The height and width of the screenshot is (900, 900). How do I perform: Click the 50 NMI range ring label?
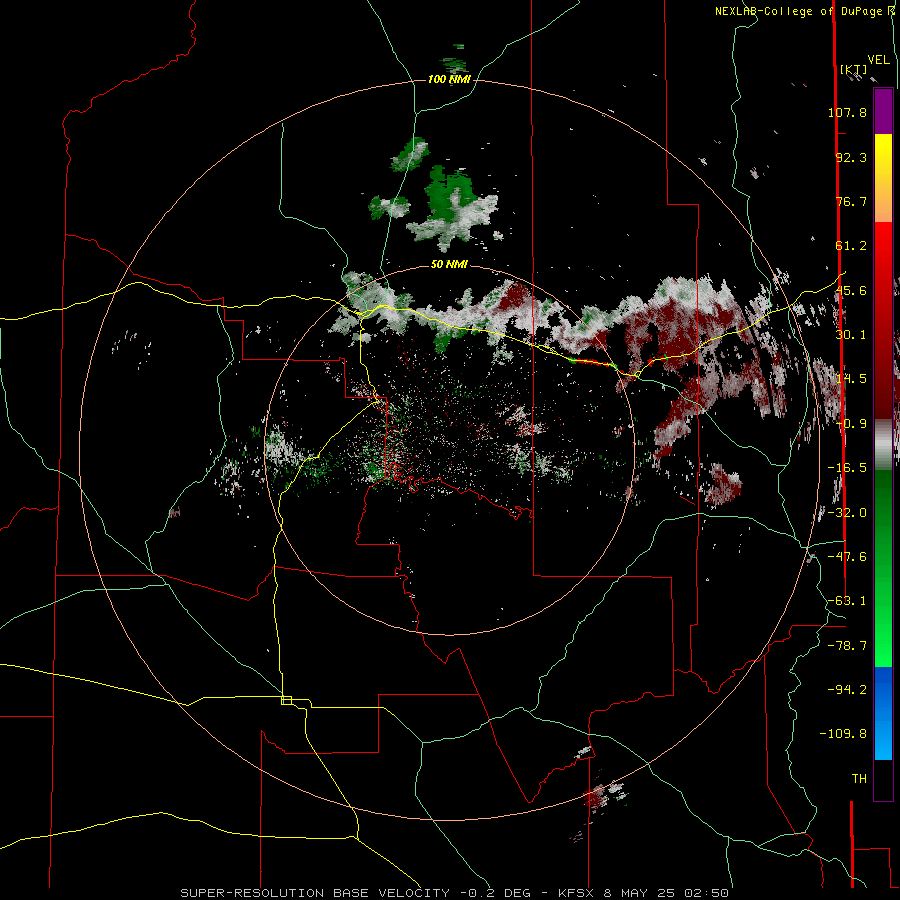[449, 264]
